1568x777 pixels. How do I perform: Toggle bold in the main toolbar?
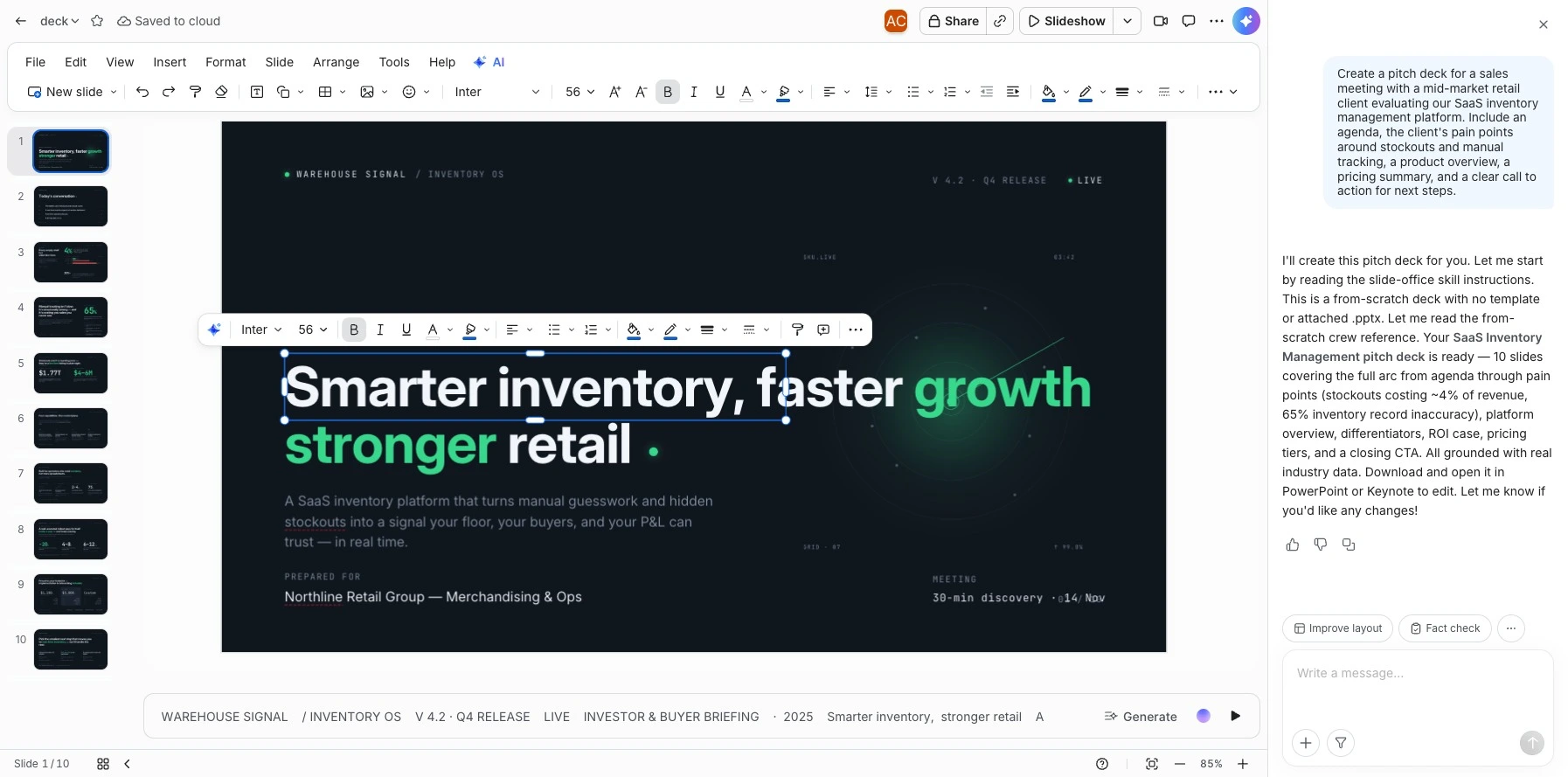[x=668, y=92]
